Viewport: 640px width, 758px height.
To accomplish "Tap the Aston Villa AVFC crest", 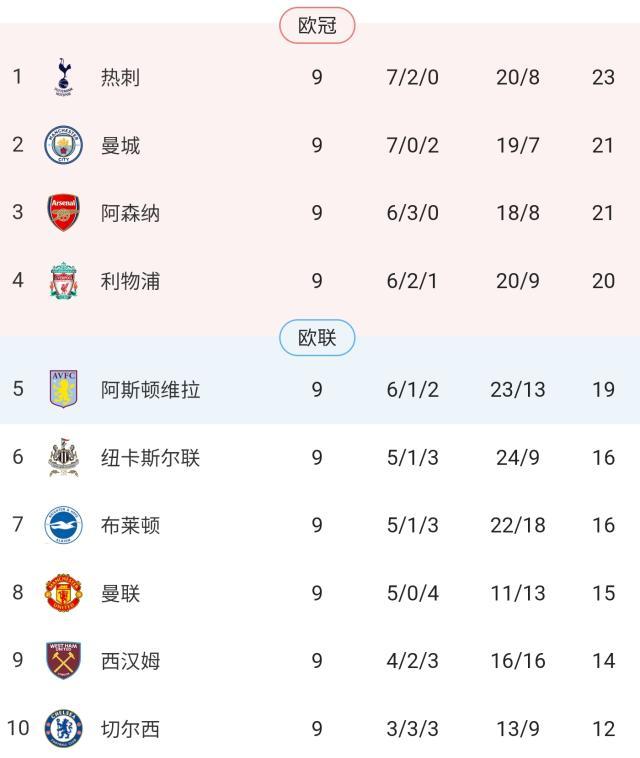I will [64, 389].
